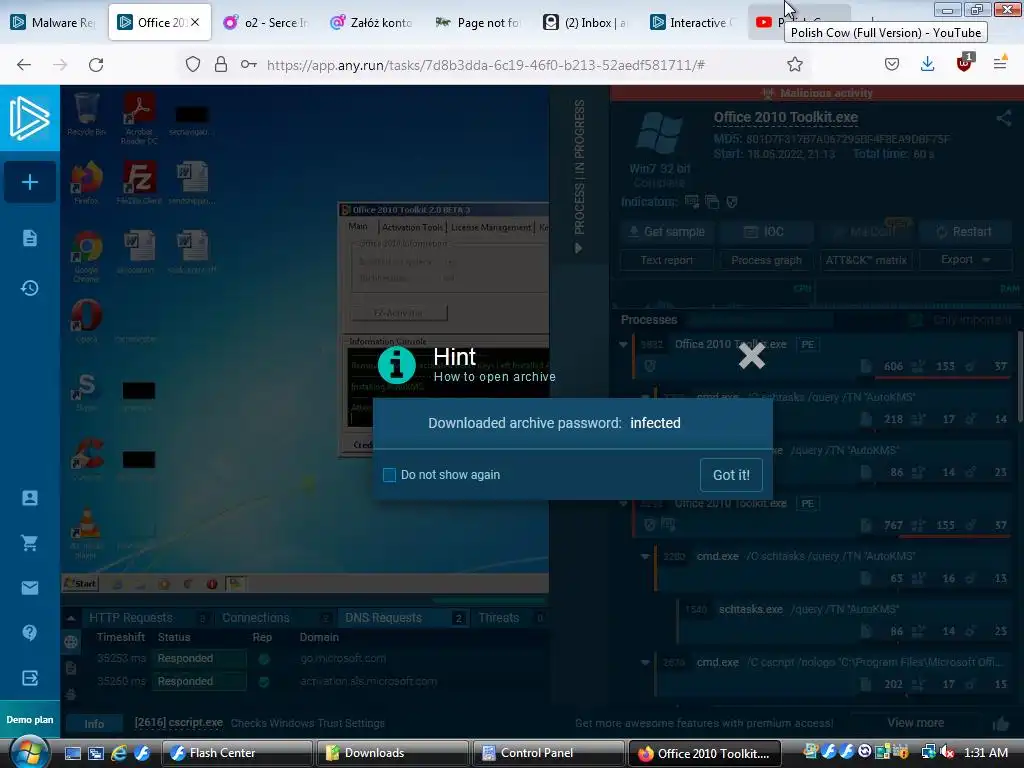
Task: Switch to '(2) Inbox' browser tab
Action: (x=584, y=23)
